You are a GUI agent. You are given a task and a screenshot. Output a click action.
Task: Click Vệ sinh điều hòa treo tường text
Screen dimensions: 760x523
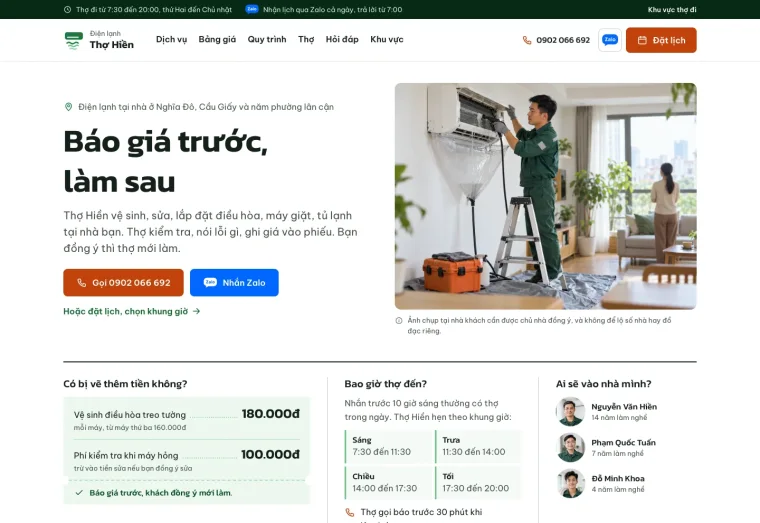coord(130,415)
